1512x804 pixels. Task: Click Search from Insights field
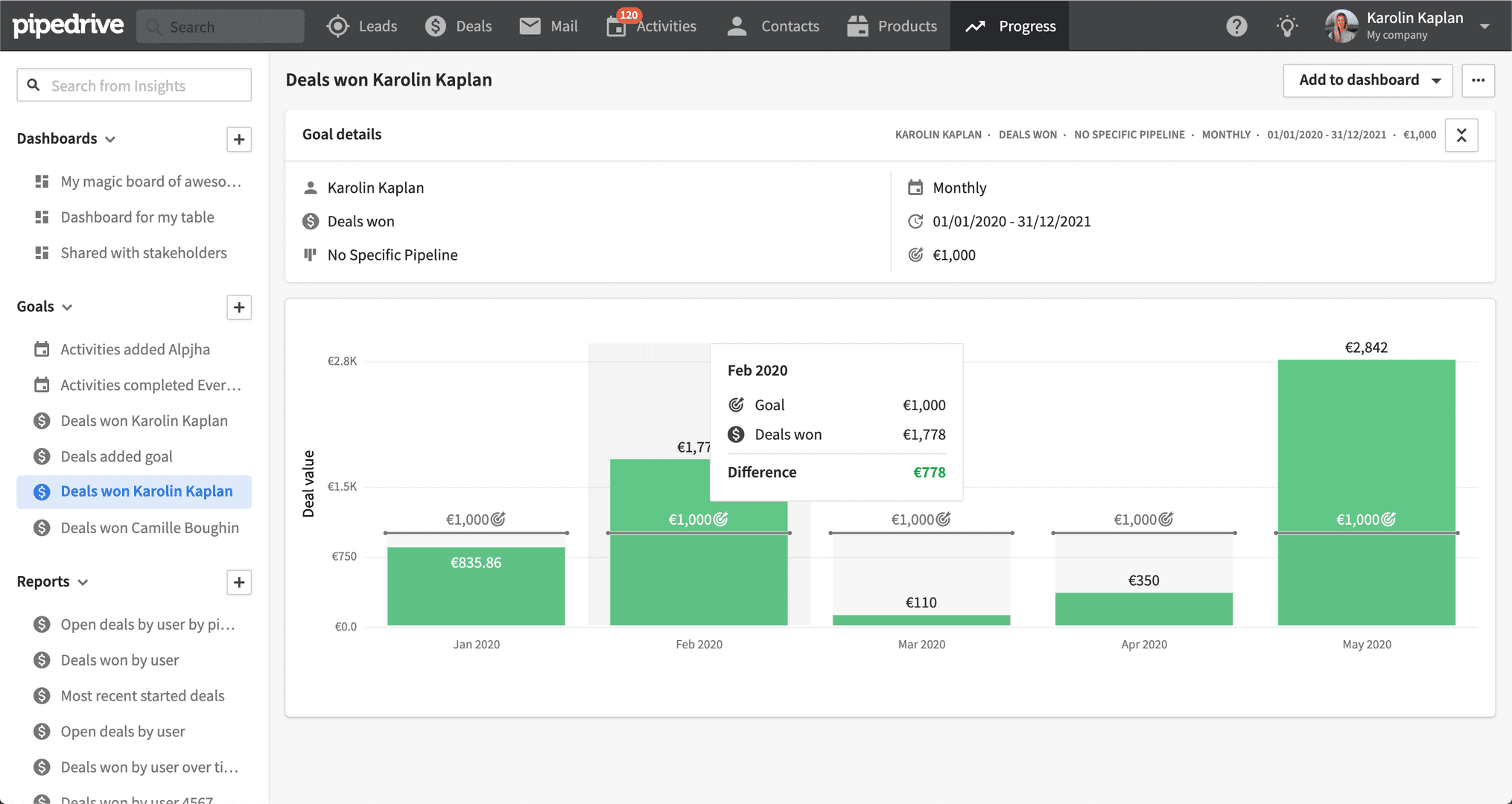coord(134,86)
